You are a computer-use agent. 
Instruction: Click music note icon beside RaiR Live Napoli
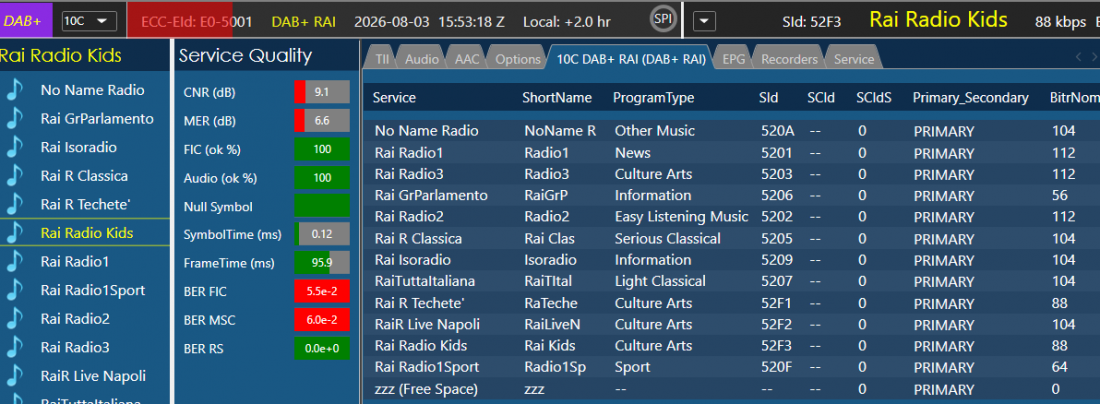[x=15, y=377]
